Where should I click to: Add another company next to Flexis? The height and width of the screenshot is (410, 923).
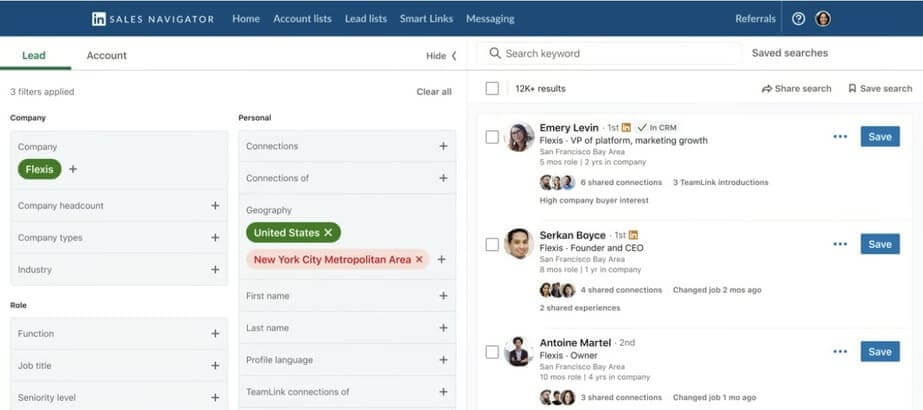pyautogui.click(x=73, y=169)
